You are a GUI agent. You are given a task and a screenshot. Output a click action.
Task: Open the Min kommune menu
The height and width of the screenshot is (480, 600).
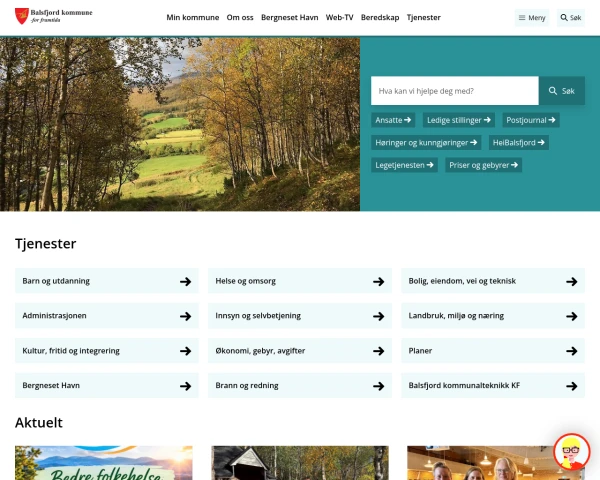point(192,18)
